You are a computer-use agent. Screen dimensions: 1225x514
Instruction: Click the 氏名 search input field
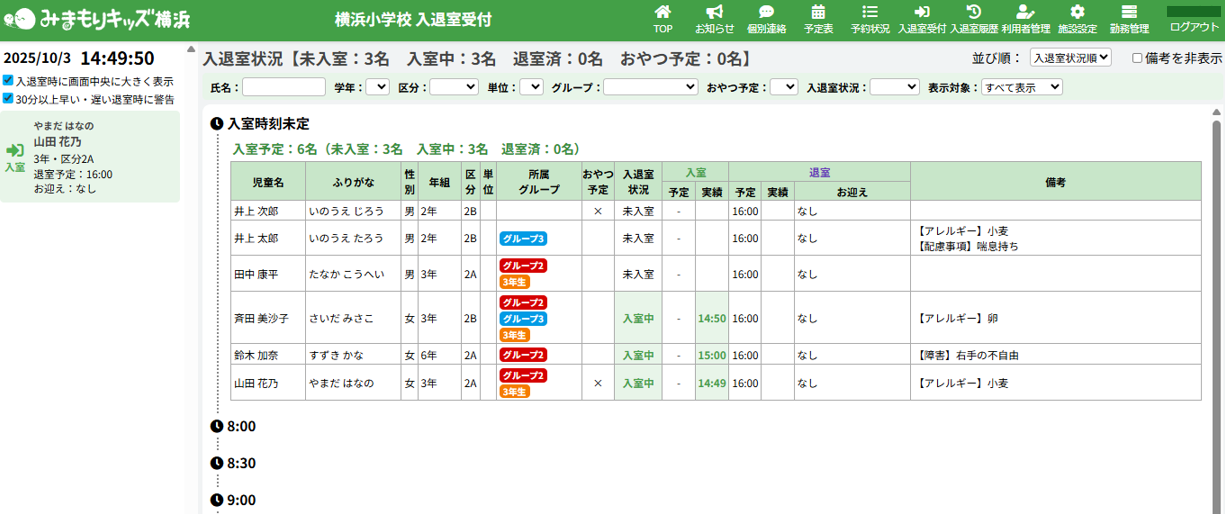click(284, 87)
